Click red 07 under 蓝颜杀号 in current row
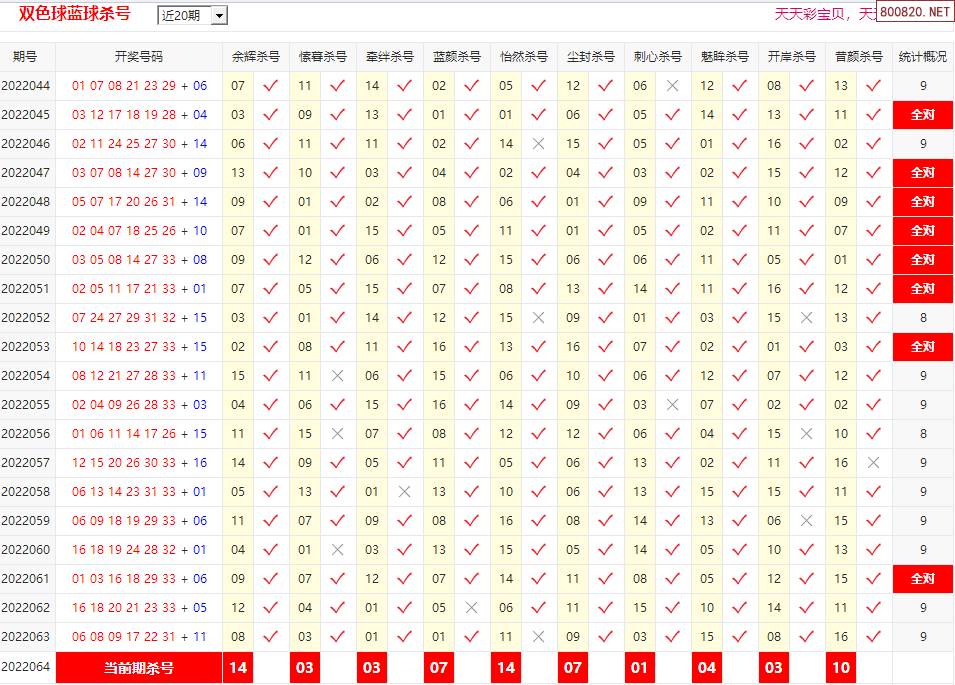 (439, 668)
